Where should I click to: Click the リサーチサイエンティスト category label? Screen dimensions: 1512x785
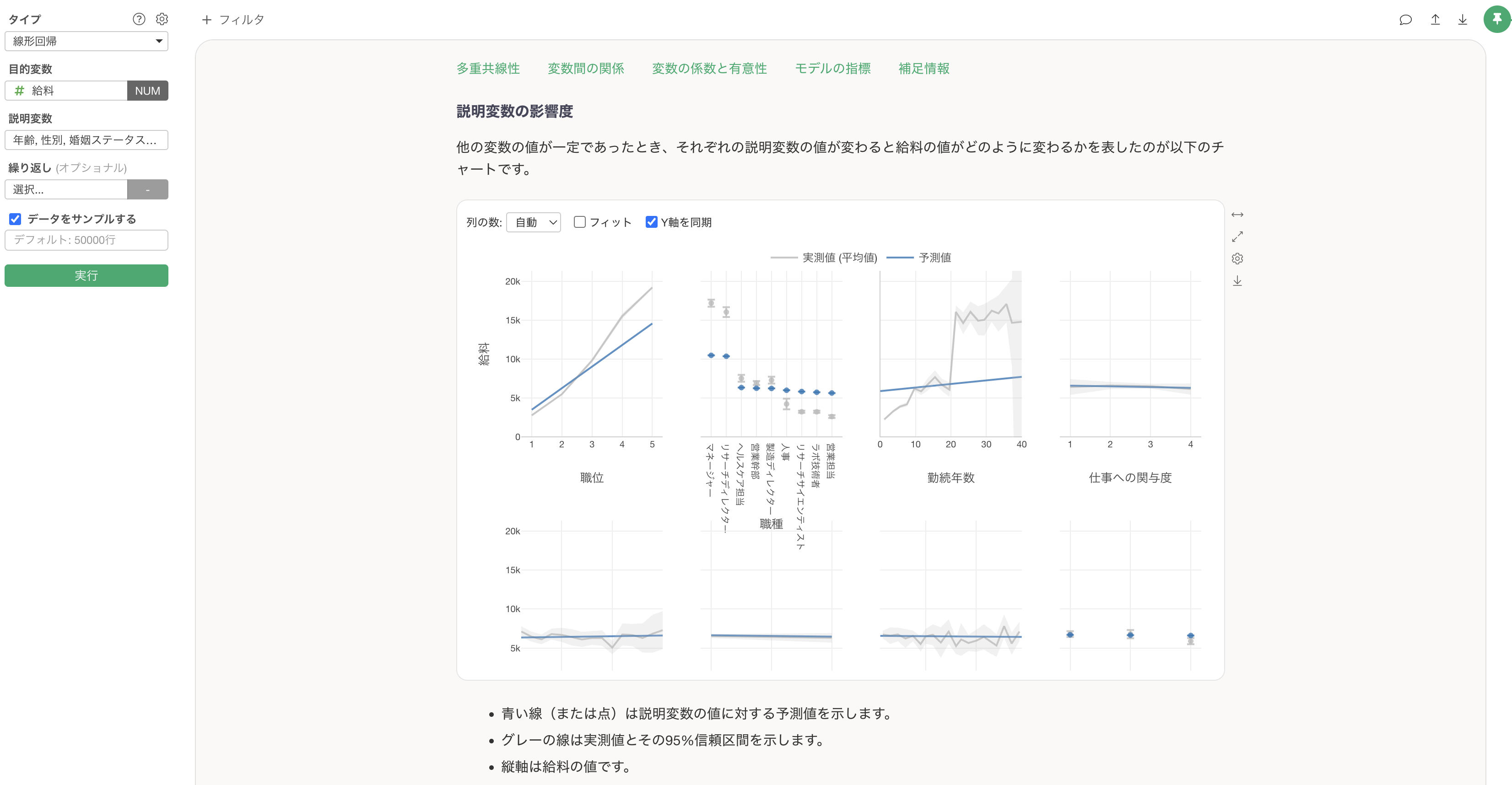pos(800,496)
